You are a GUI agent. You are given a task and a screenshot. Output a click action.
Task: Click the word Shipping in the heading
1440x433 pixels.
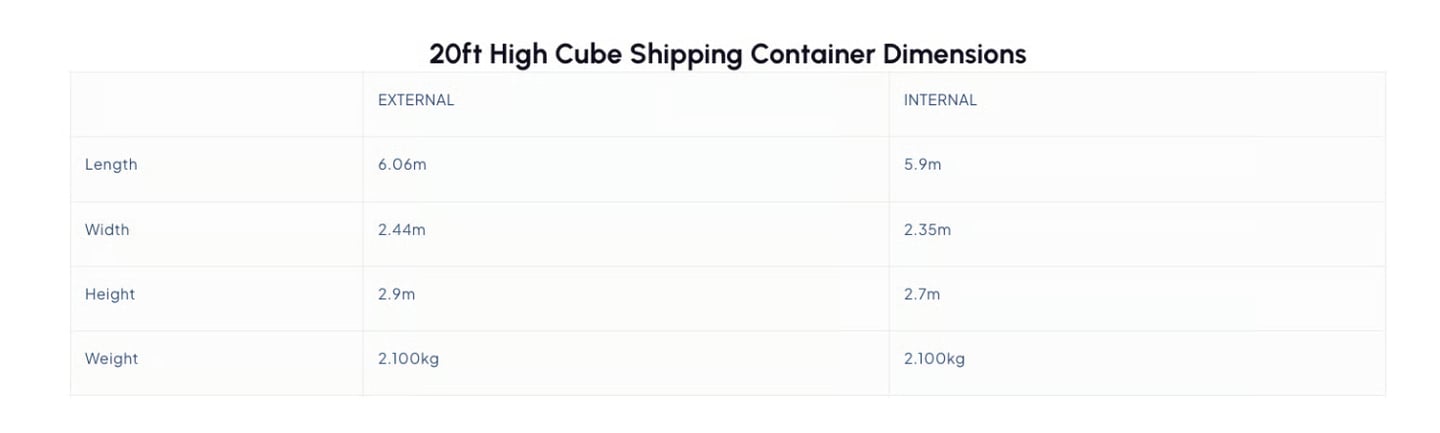(686, 53)
